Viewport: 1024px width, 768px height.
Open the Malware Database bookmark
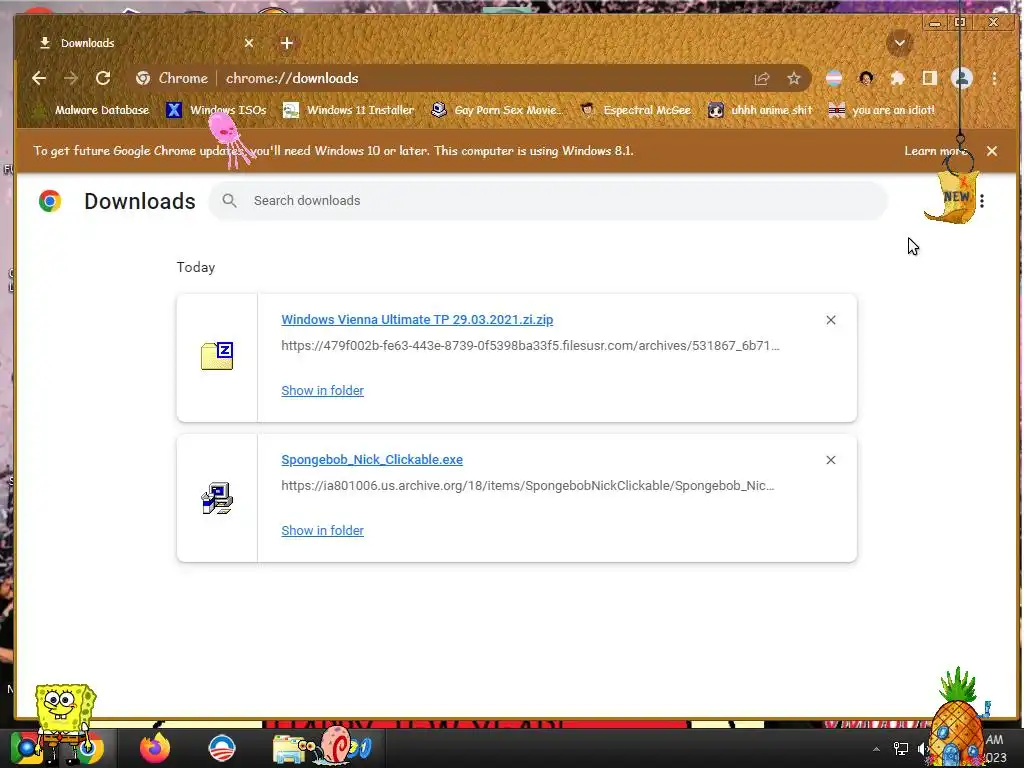tap(92, 110)
